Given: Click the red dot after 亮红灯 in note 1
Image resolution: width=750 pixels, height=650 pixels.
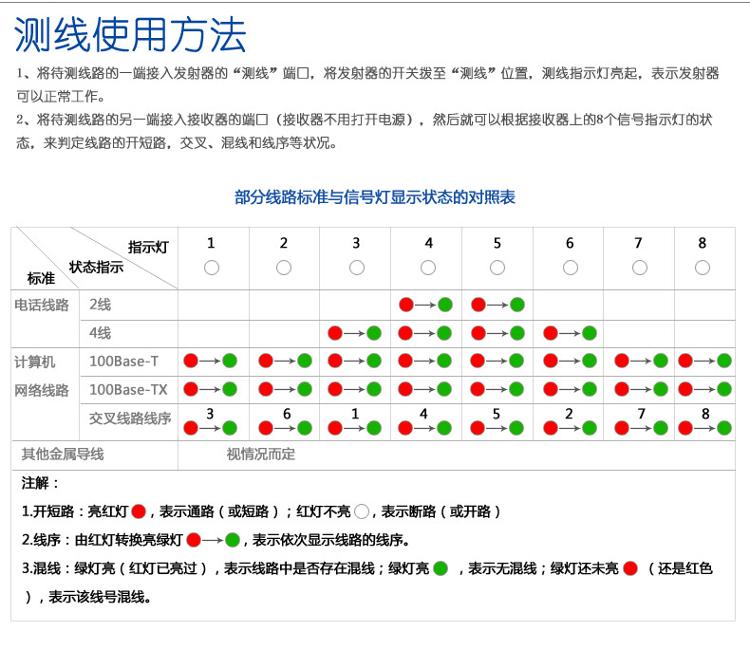Looking at the screenshot, I should point(139,512).
